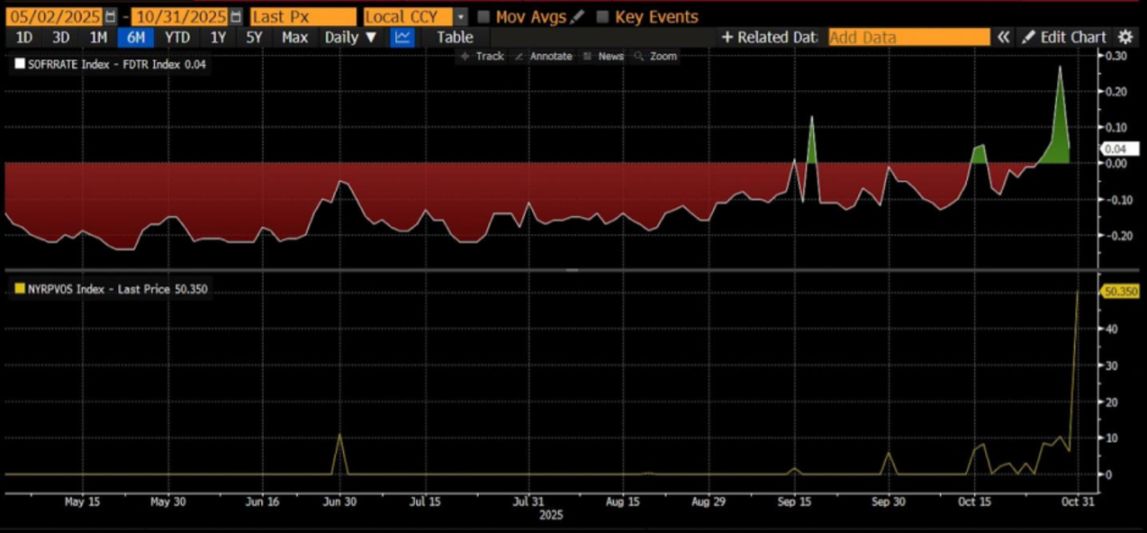Click the yellow NYRPVOS Index legend swatch
The image size is (1147, 533).
pyautogui.click(x=20, y=290)
